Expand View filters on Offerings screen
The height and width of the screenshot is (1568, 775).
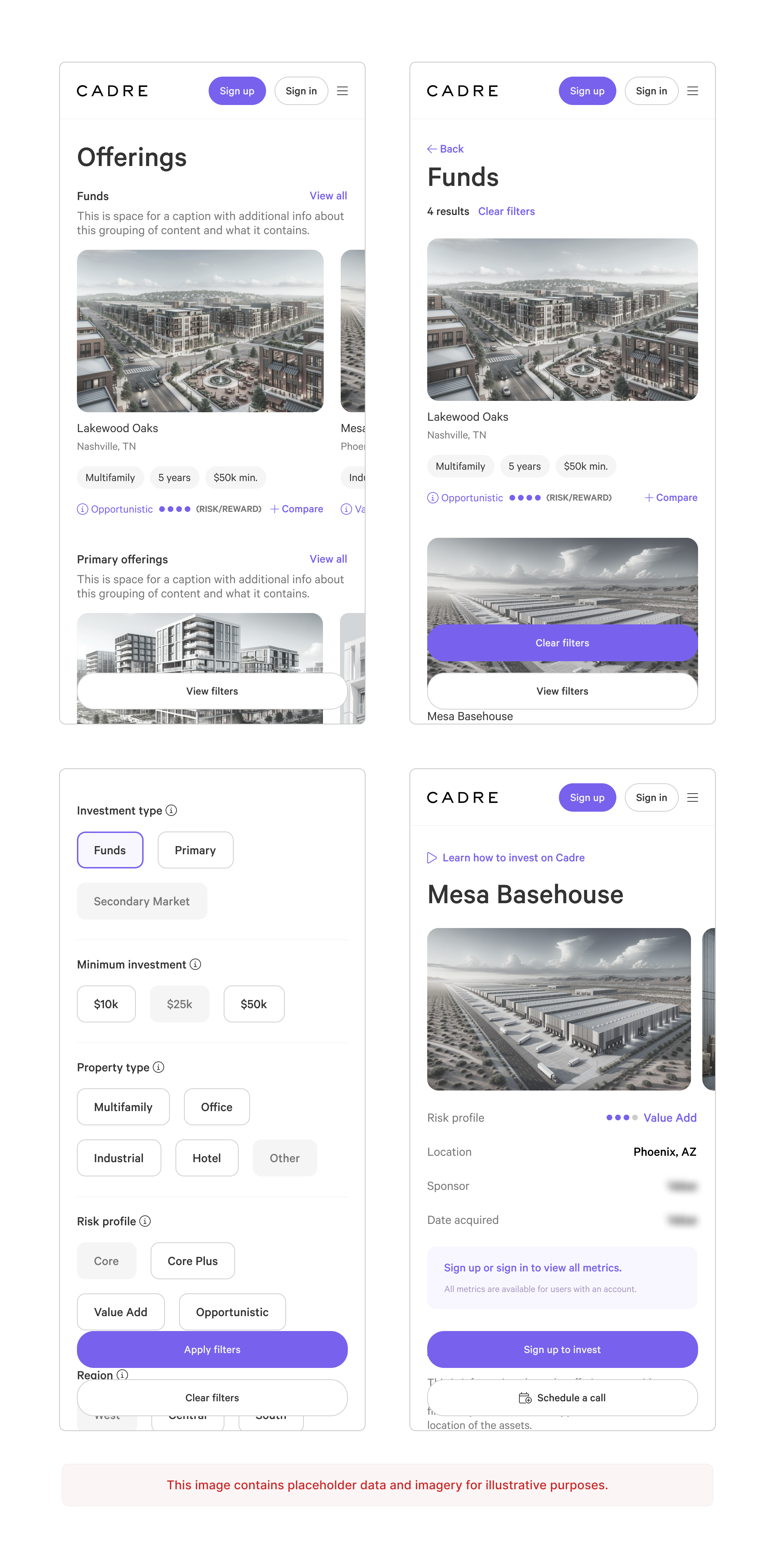click(x=212, y=691)
